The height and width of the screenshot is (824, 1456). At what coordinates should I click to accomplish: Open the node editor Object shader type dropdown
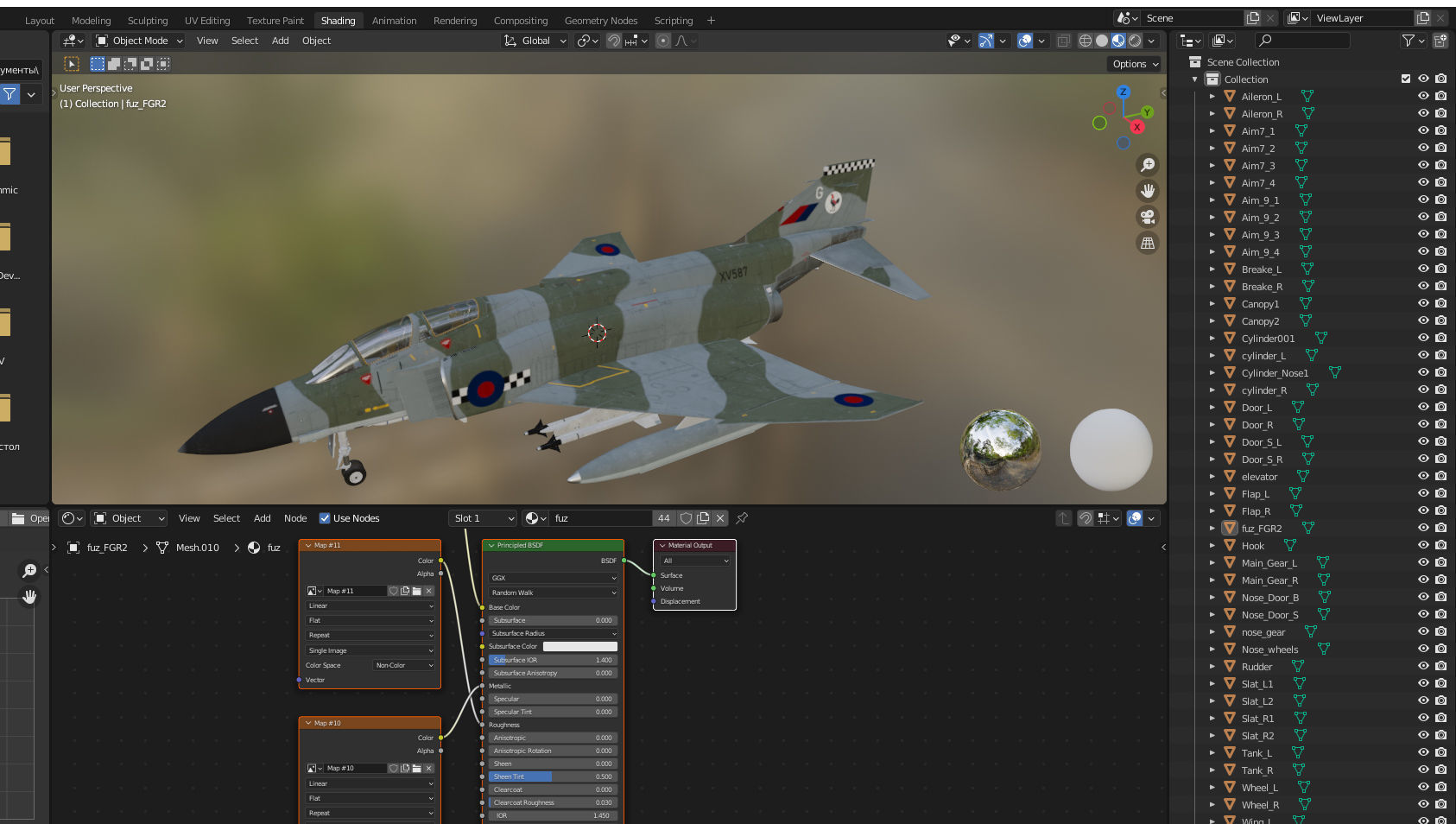pyautogui.click(x=130, y=518)
